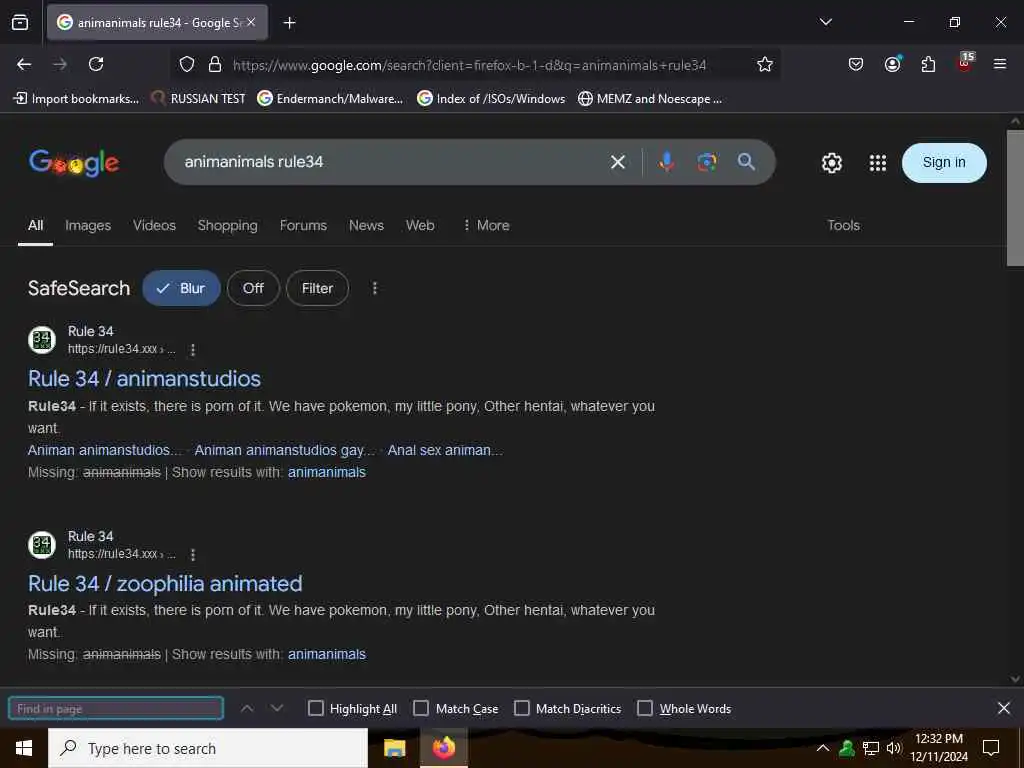
Task: Go back to the previous page
Action: point(24,64)
